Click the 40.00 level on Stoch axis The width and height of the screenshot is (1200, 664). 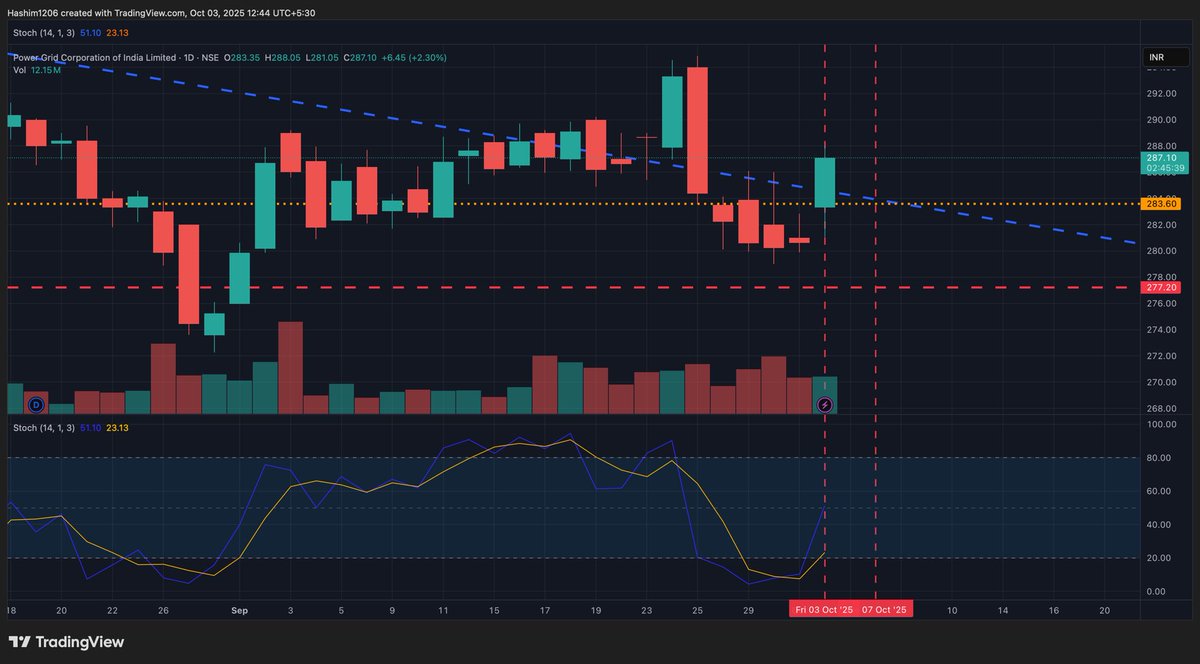pyautogui.click(x=1161, y=524)
